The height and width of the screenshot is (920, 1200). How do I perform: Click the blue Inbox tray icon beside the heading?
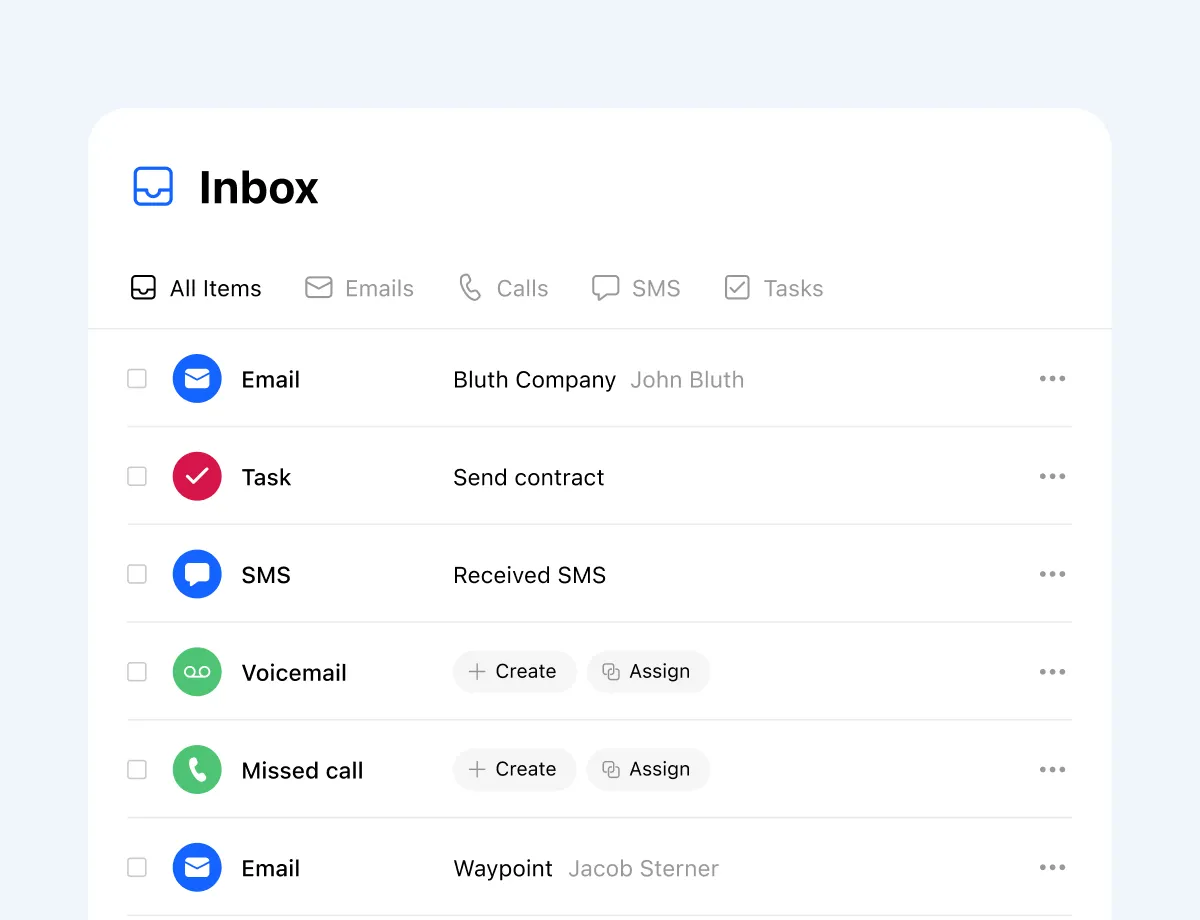coord(153,187)
